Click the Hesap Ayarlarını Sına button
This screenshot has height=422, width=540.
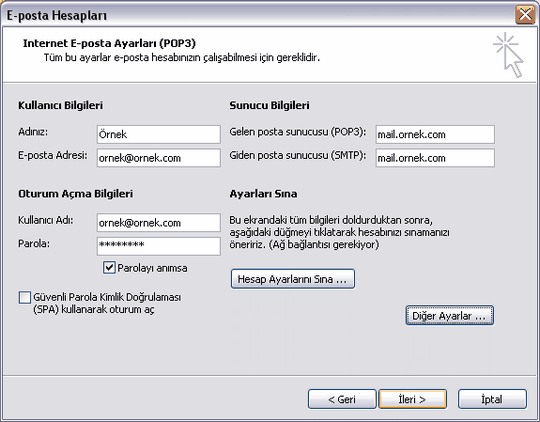point(293,279)
